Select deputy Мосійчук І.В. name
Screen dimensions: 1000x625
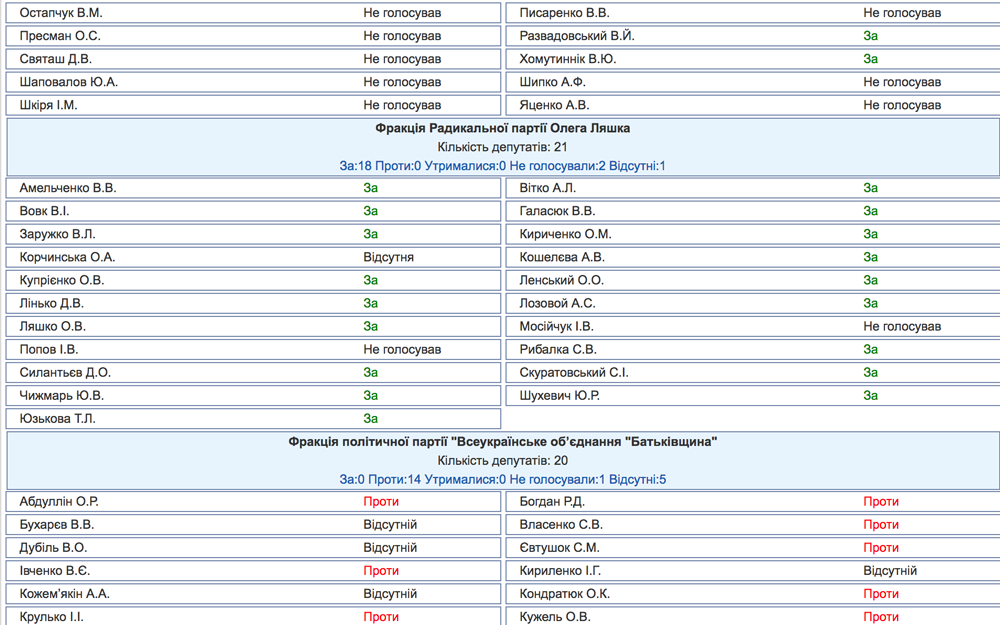[556, 327]
